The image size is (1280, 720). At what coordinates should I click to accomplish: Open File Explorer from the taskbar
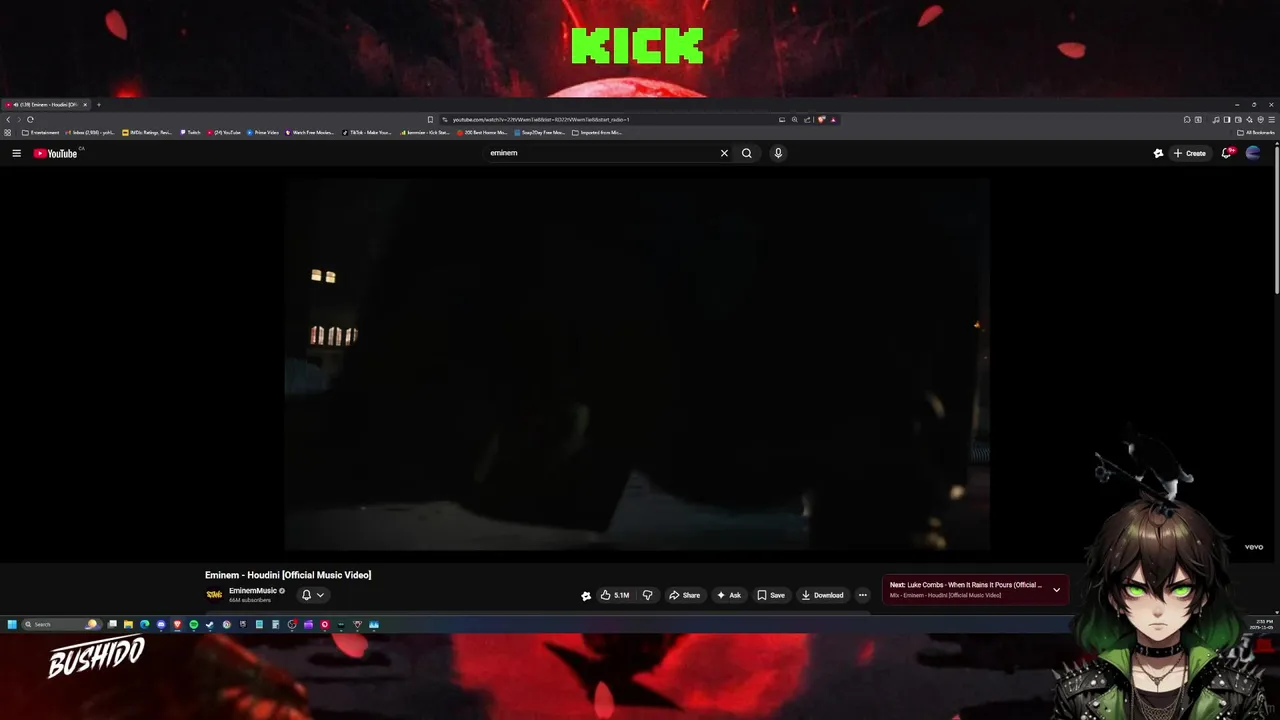(128, 624)
